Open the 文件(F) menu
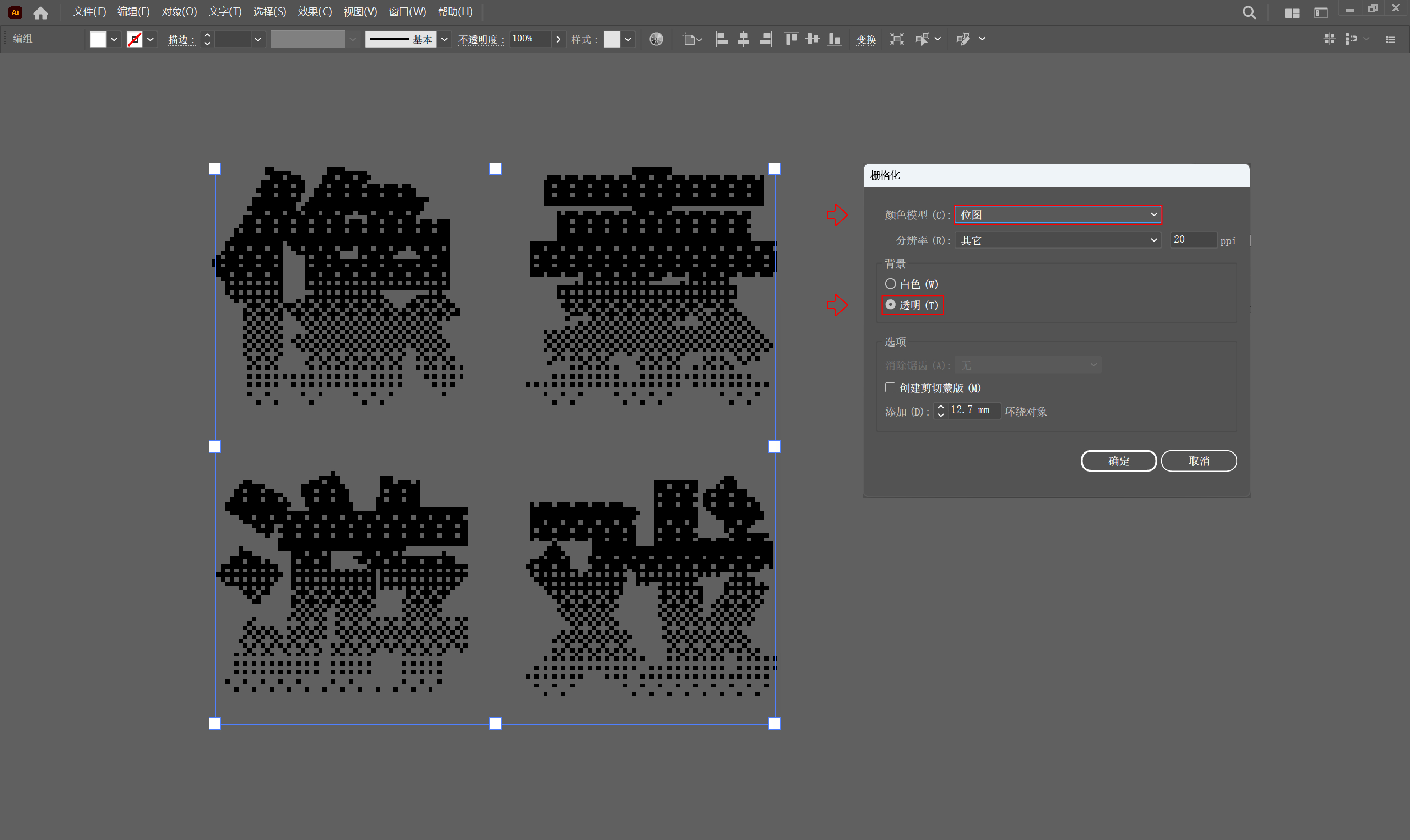This screenshot has height=840, width=1410. [89, 11]
